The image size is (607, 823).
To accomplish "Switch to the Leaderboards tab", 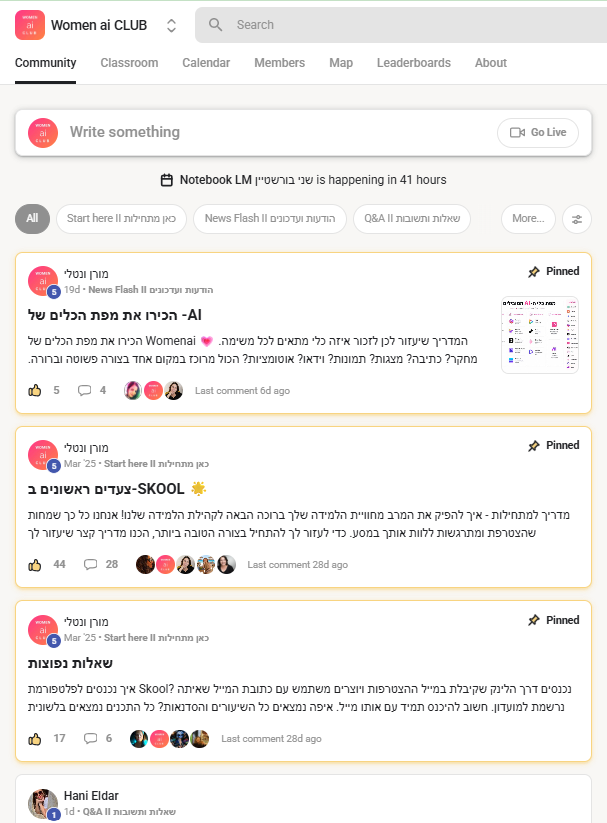I will [414, 63].
